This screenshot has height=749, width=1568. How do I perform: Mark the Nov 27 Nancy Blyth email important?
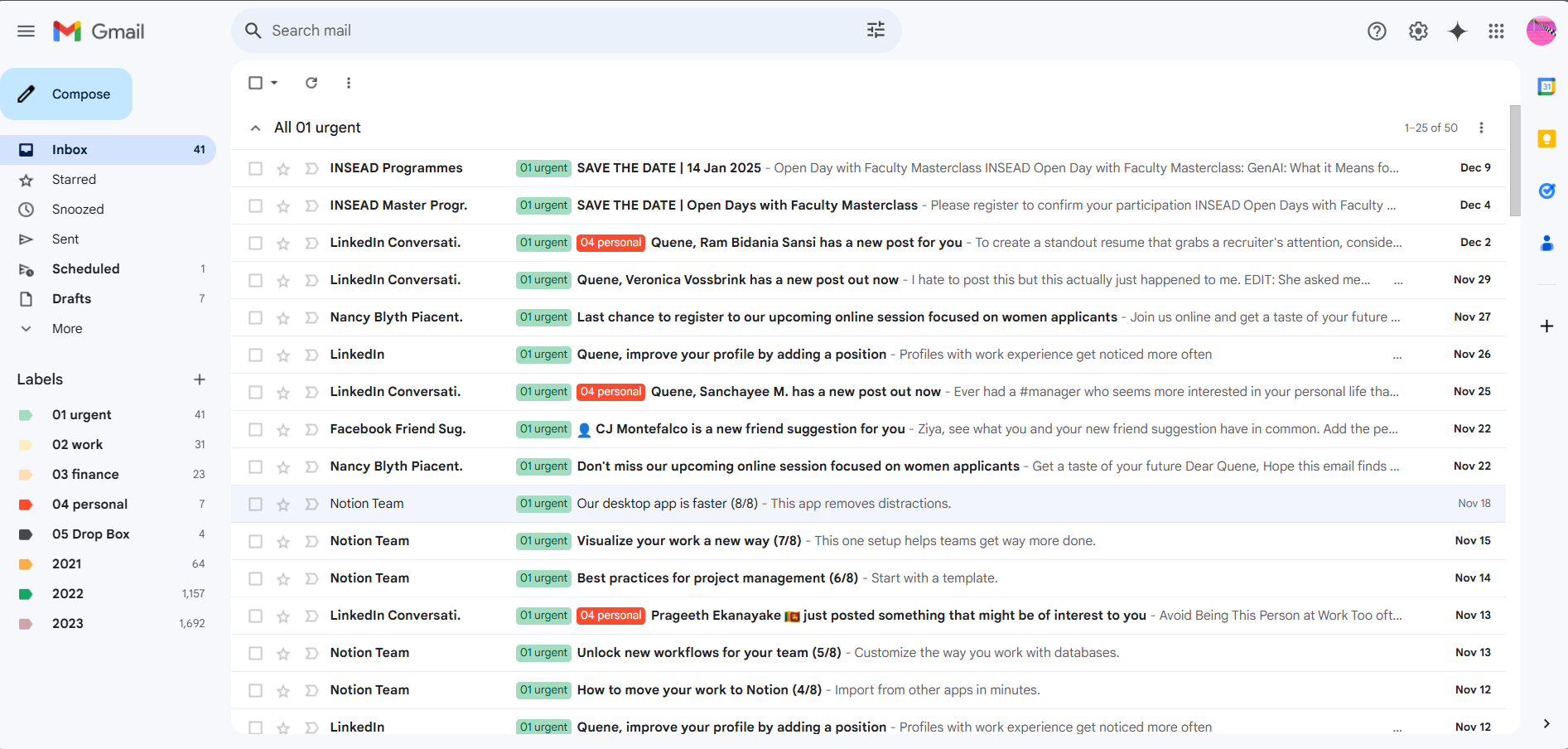(x=311, y=318)
